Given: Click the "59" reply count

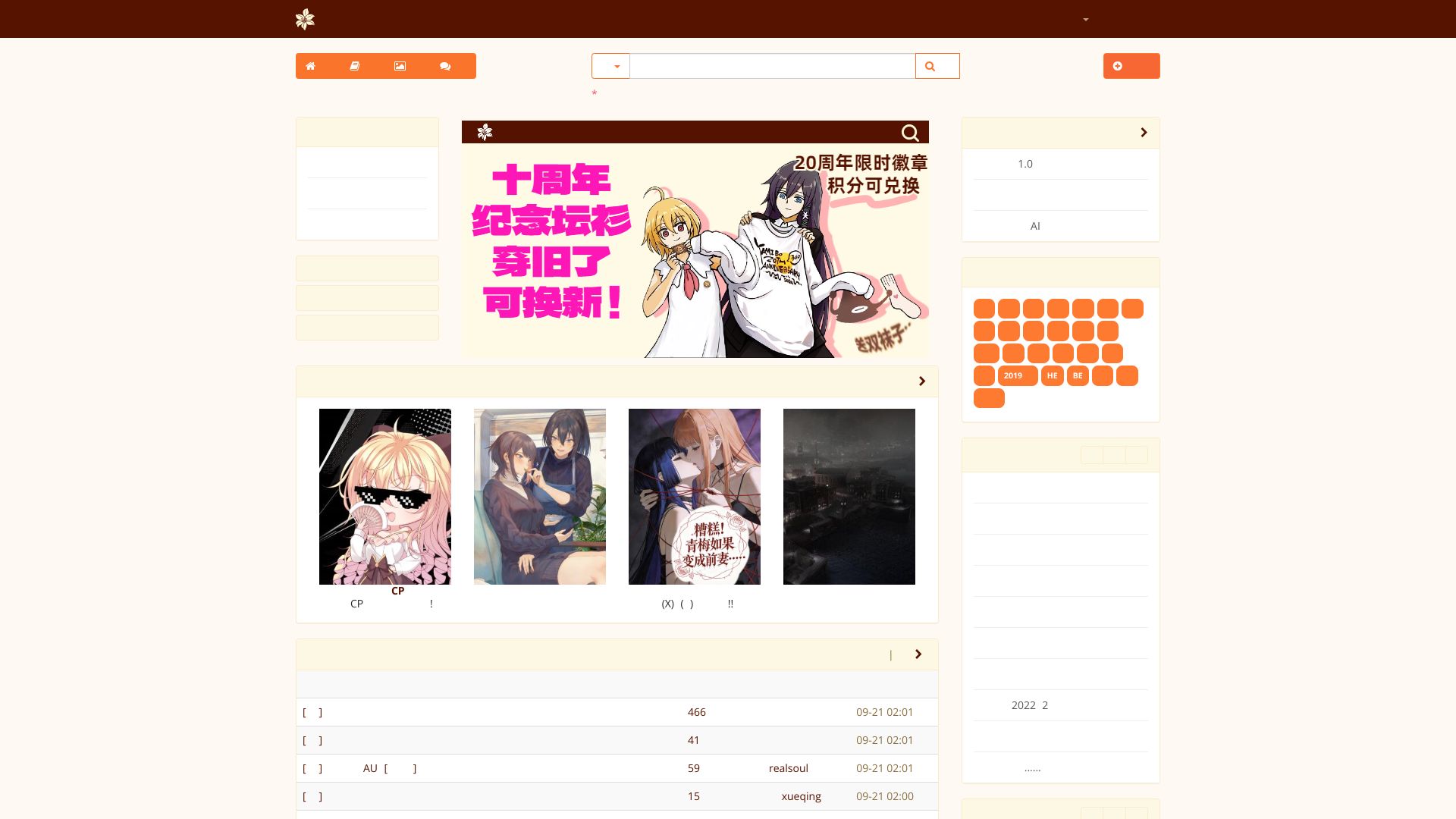Looking at the screenshot, I should 694,768.
